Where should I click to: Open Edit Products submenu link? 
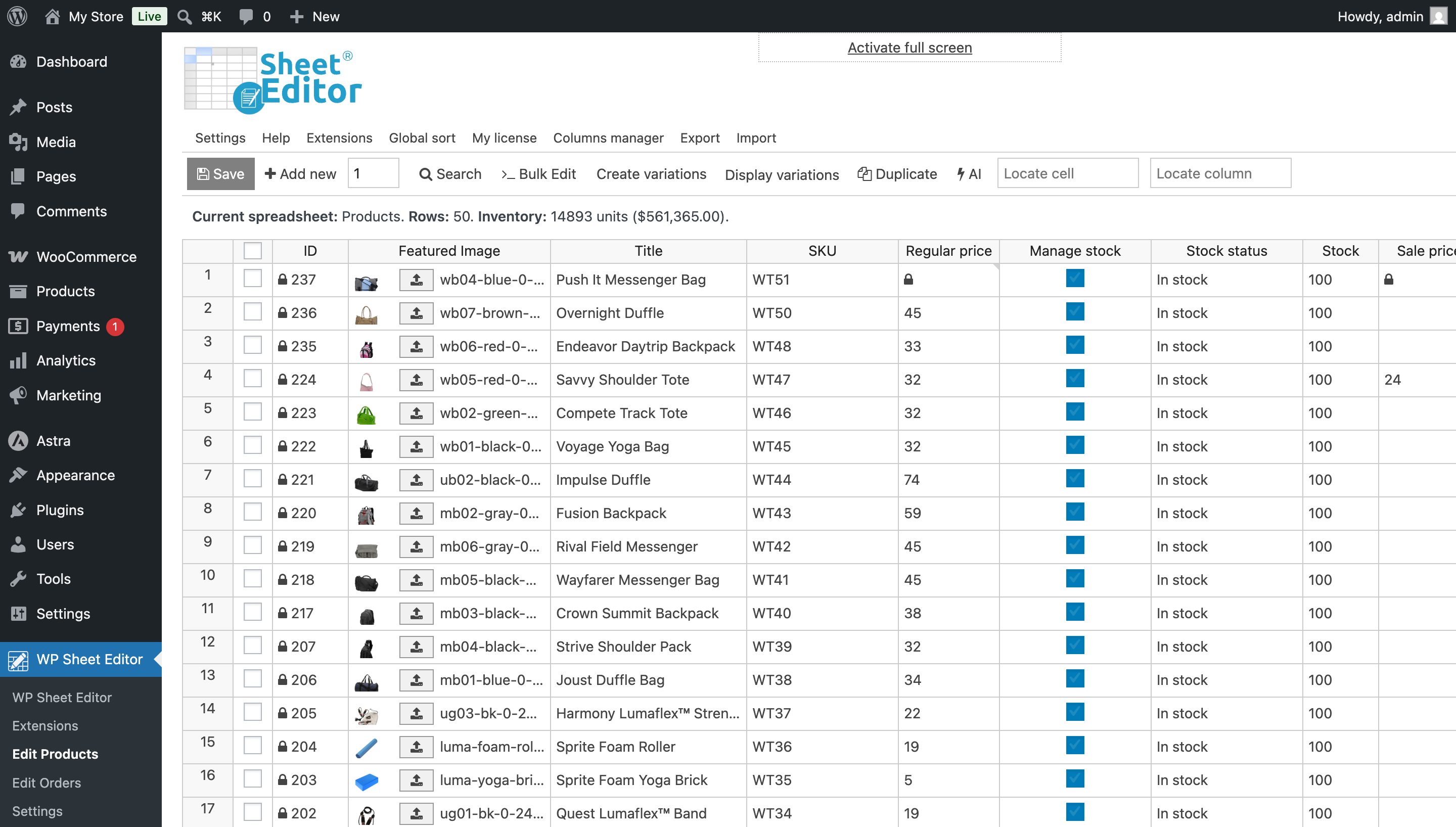[55, 754]
